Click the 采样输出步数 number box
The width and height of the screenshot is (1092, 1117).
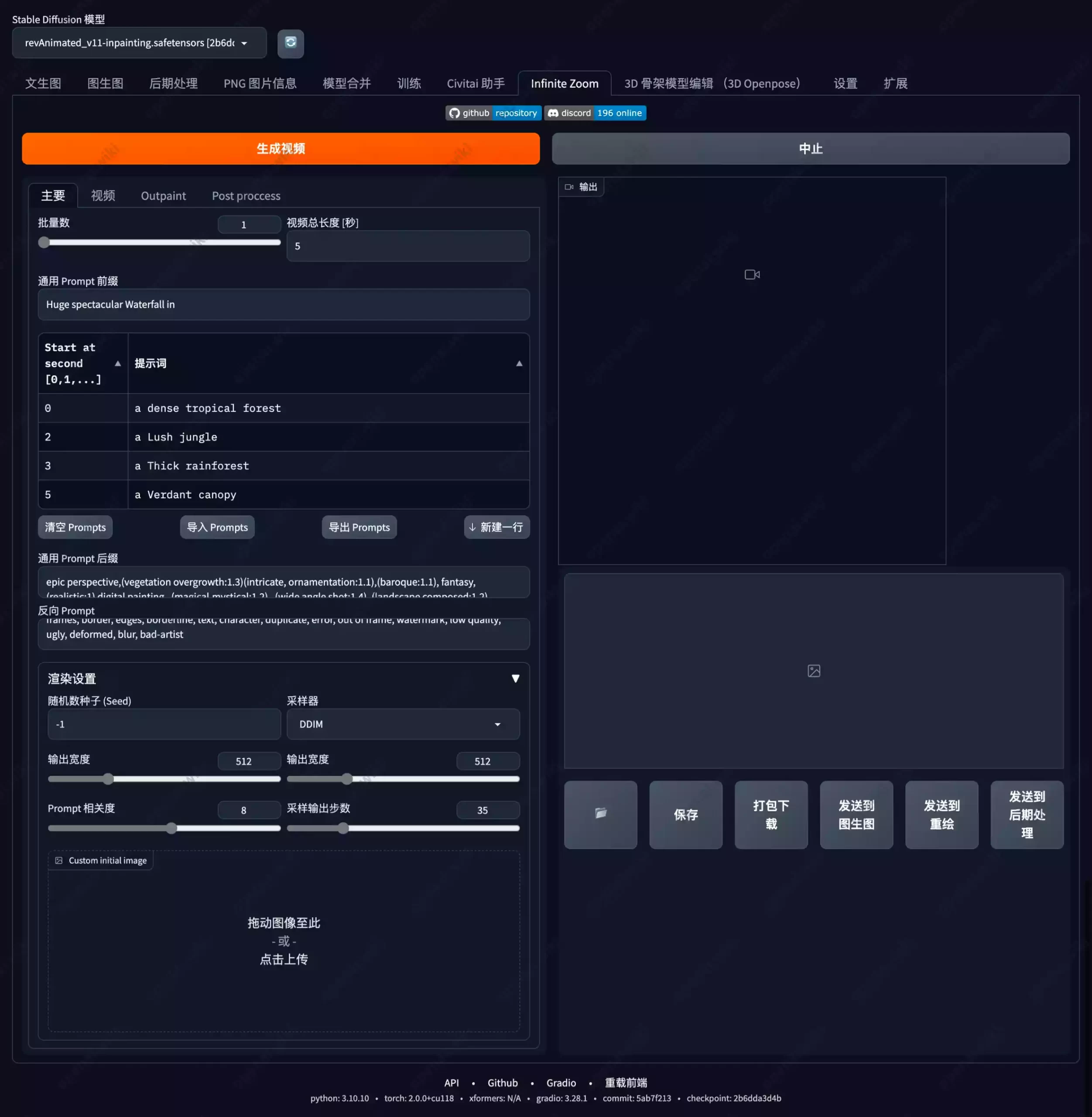click(x=488, y=810)
